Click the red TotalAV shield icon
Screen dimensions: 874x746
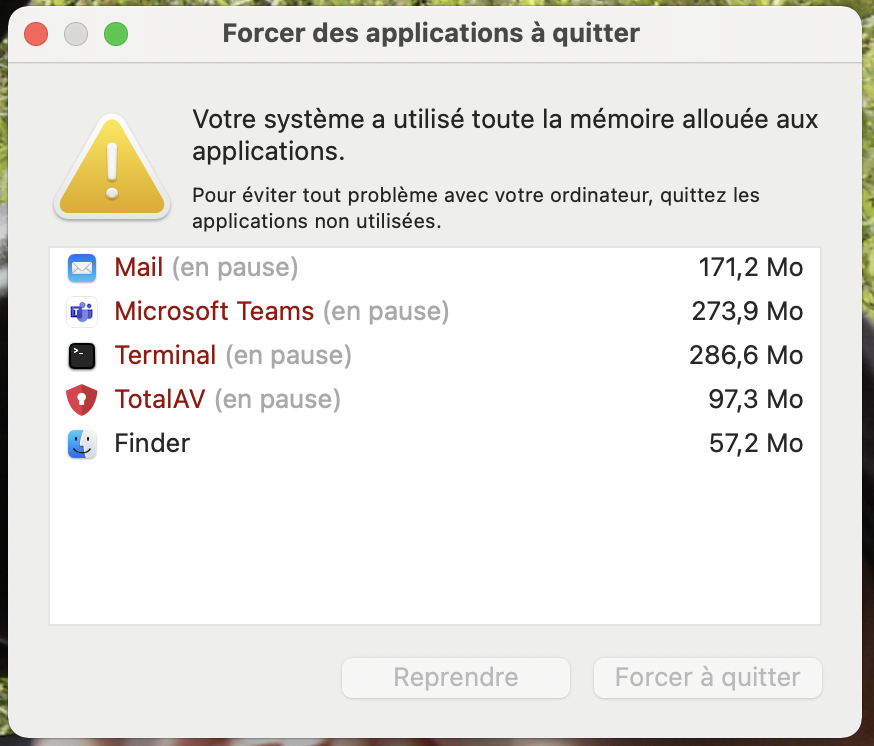[82, 400]
